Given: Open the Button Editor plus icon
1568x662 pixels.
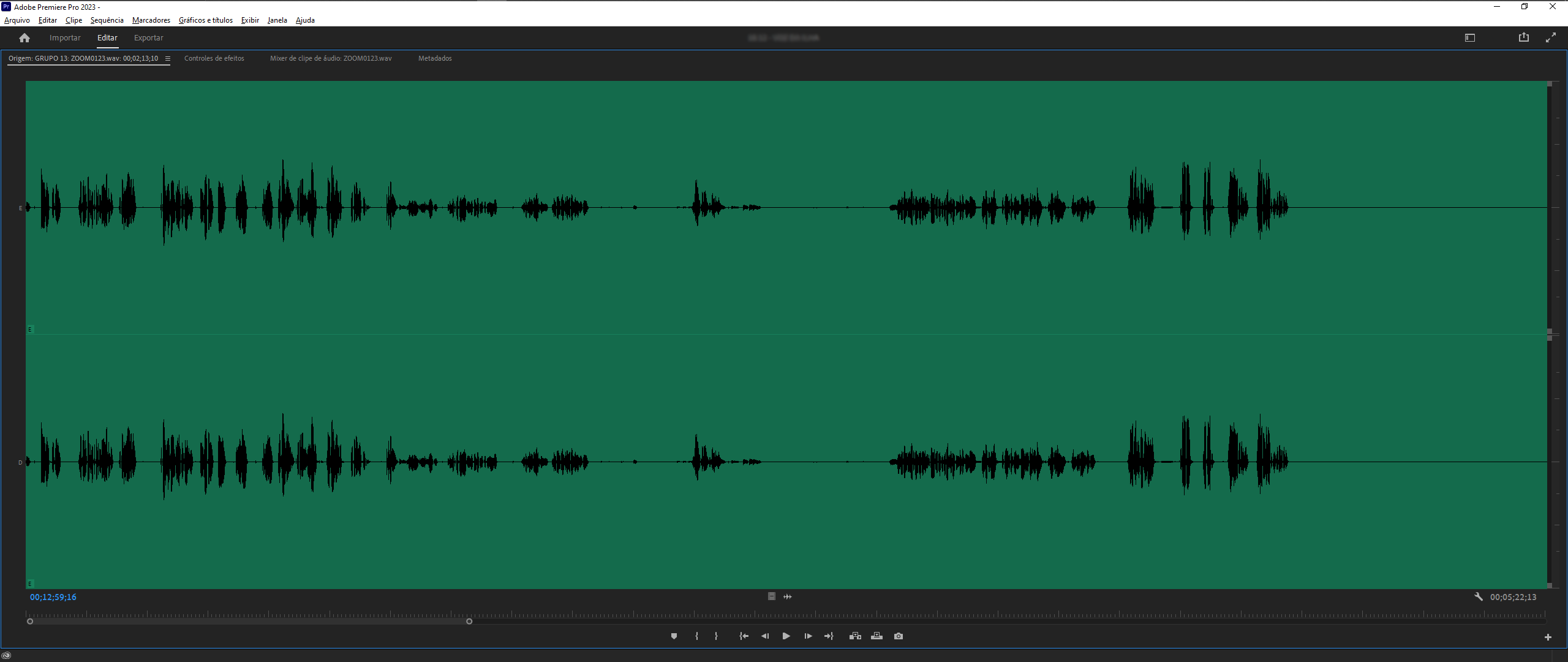Looking at the screenshot, I should point(1548,637).
